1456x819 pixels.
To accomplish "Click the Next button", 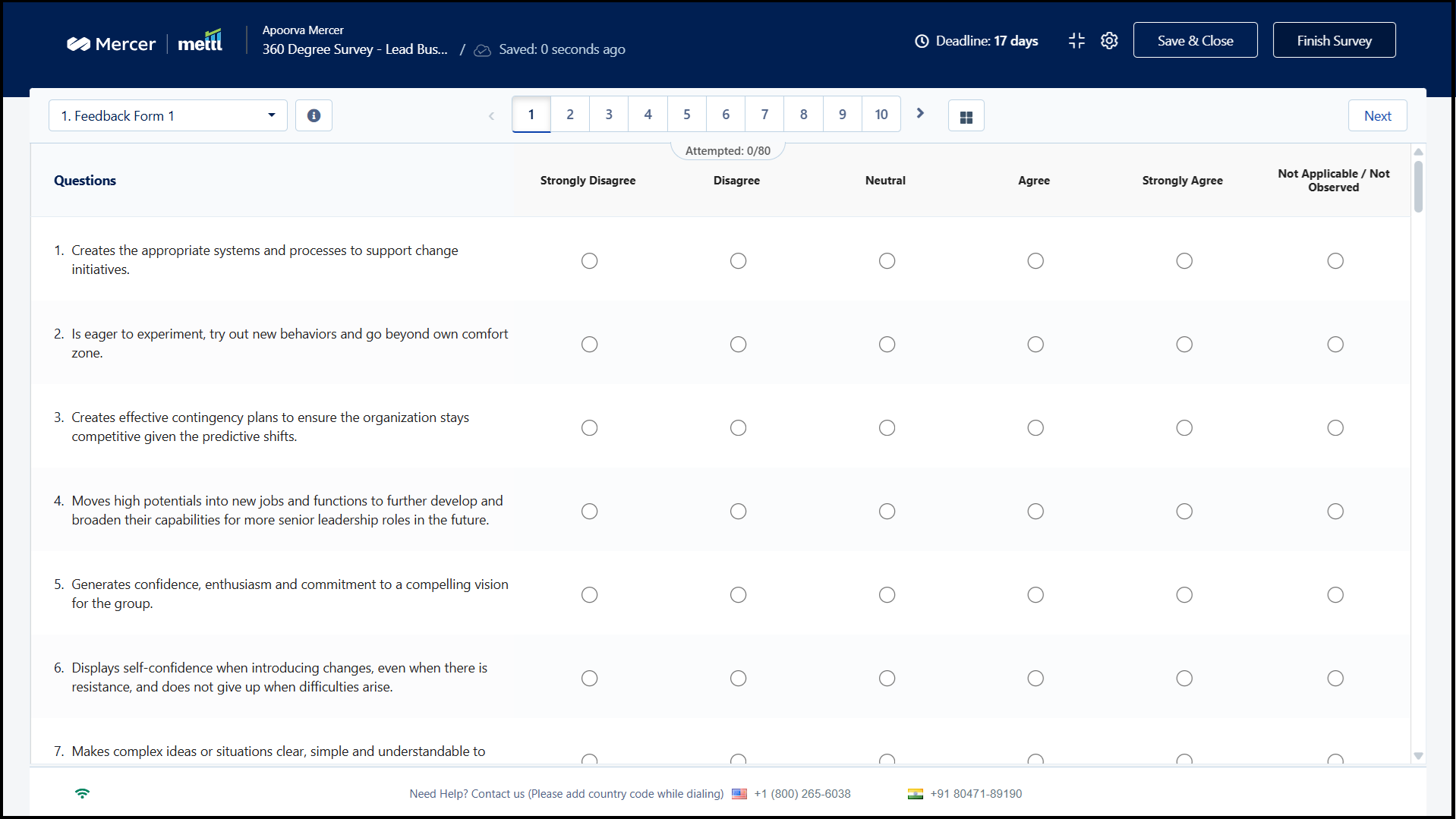I will [x=1377, y=116].
